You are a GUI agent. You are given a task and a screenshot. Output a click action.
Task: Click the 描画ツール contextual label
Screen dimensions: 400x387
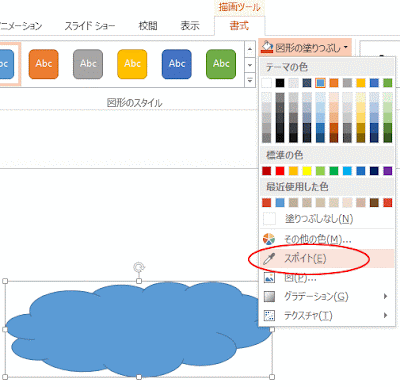[x=239, y=7]
